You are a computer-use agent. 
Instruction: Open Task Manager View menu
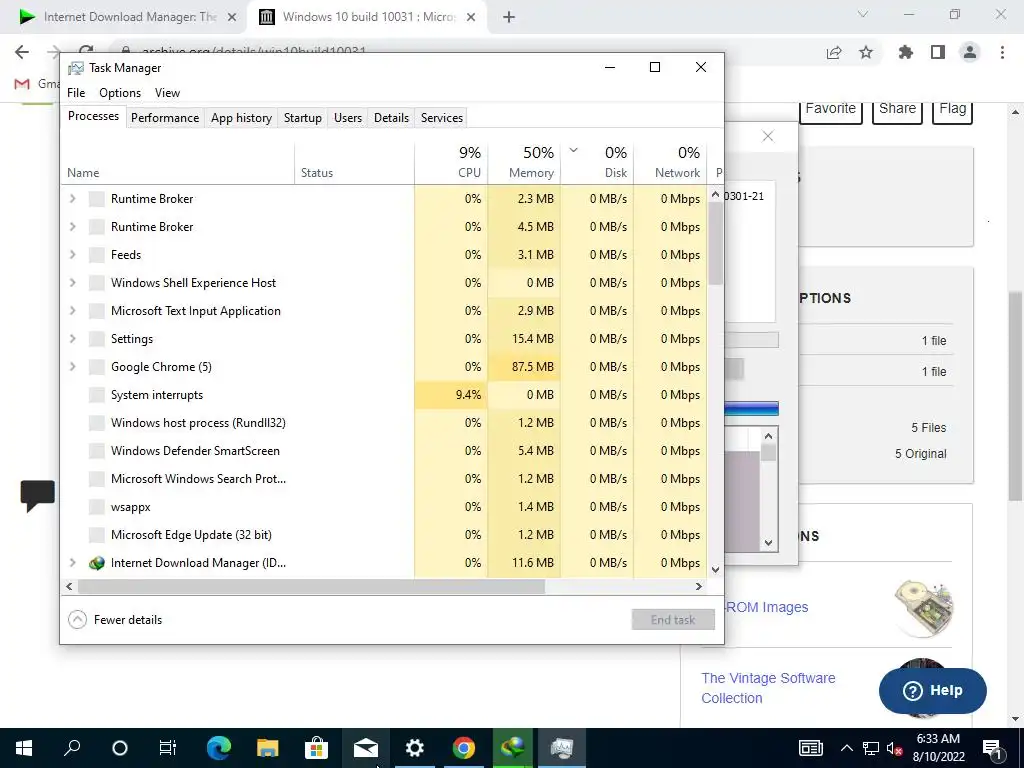(167, 93)
